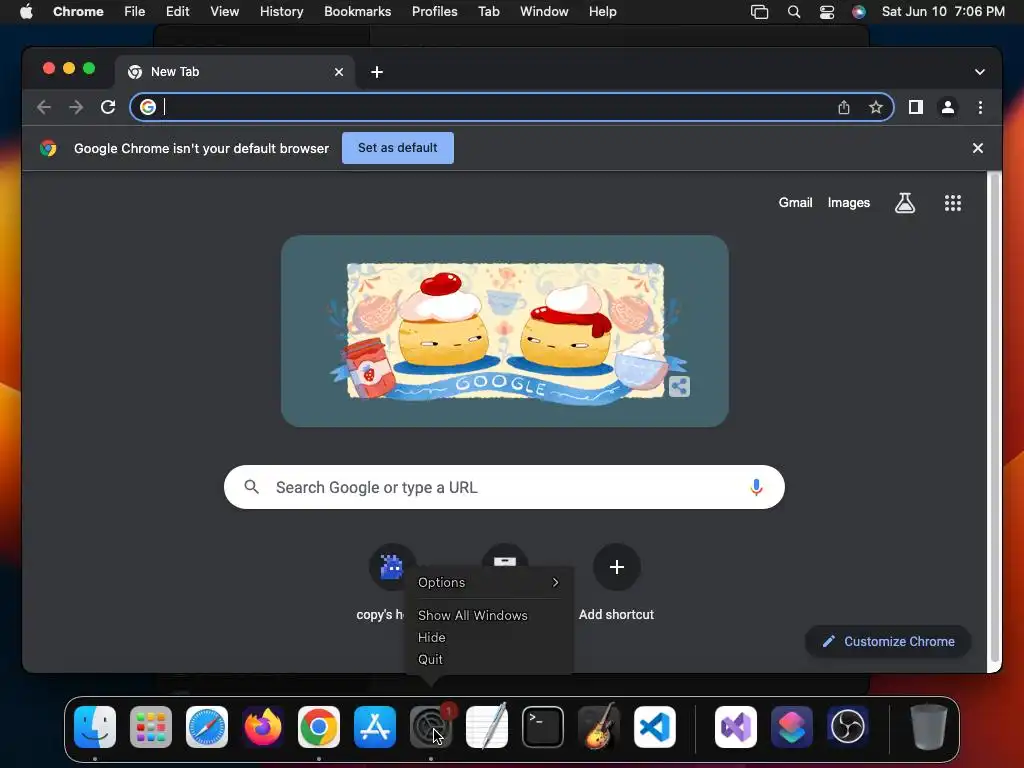The image size is (1024, 768).
Task: Launch Visual Studio Code from dock
Action: 655,727
